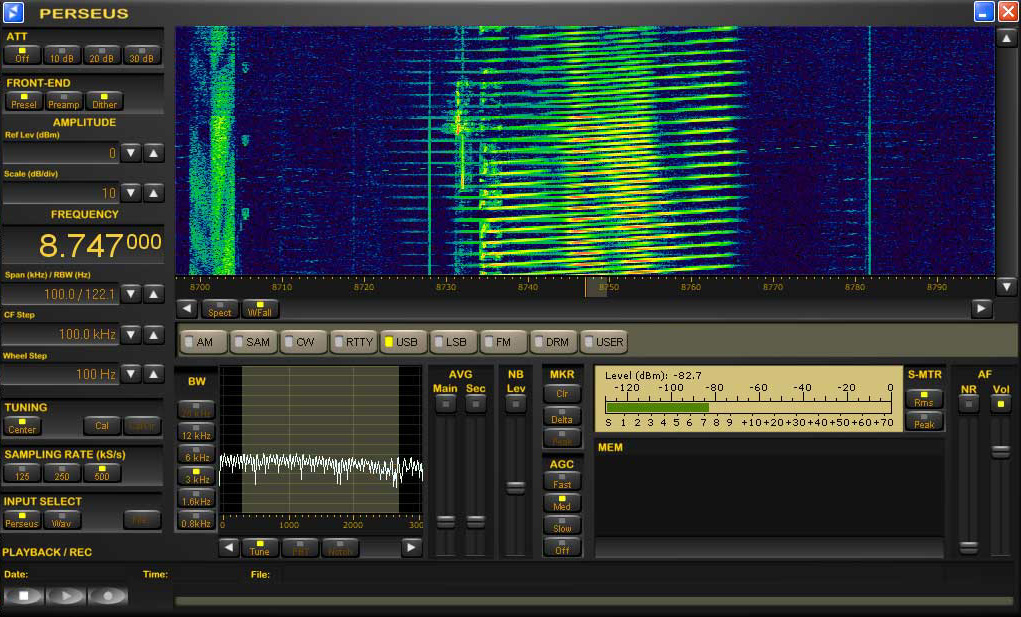
Task: Set sampling rate to 500 kS/s
Action: [x=102, y=473]
